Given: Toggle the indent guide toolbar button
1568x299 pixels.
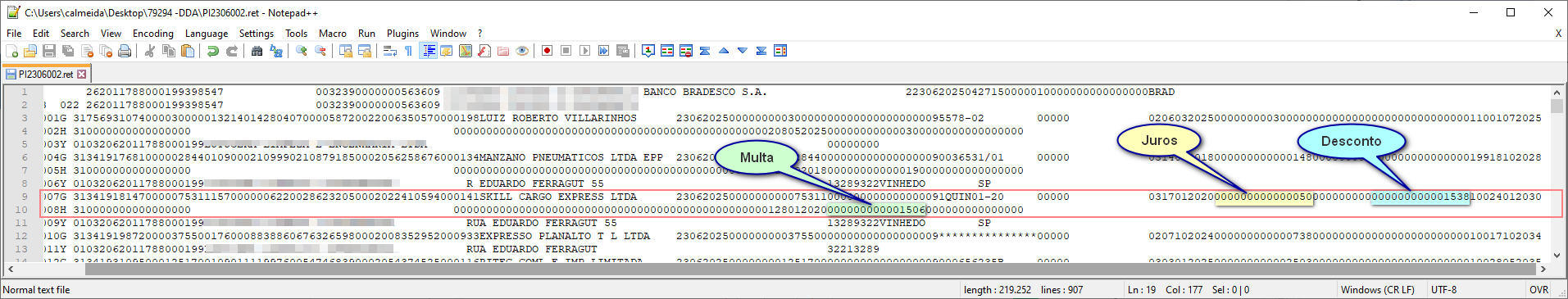Looking at the screenshot, I should [428, 51].
